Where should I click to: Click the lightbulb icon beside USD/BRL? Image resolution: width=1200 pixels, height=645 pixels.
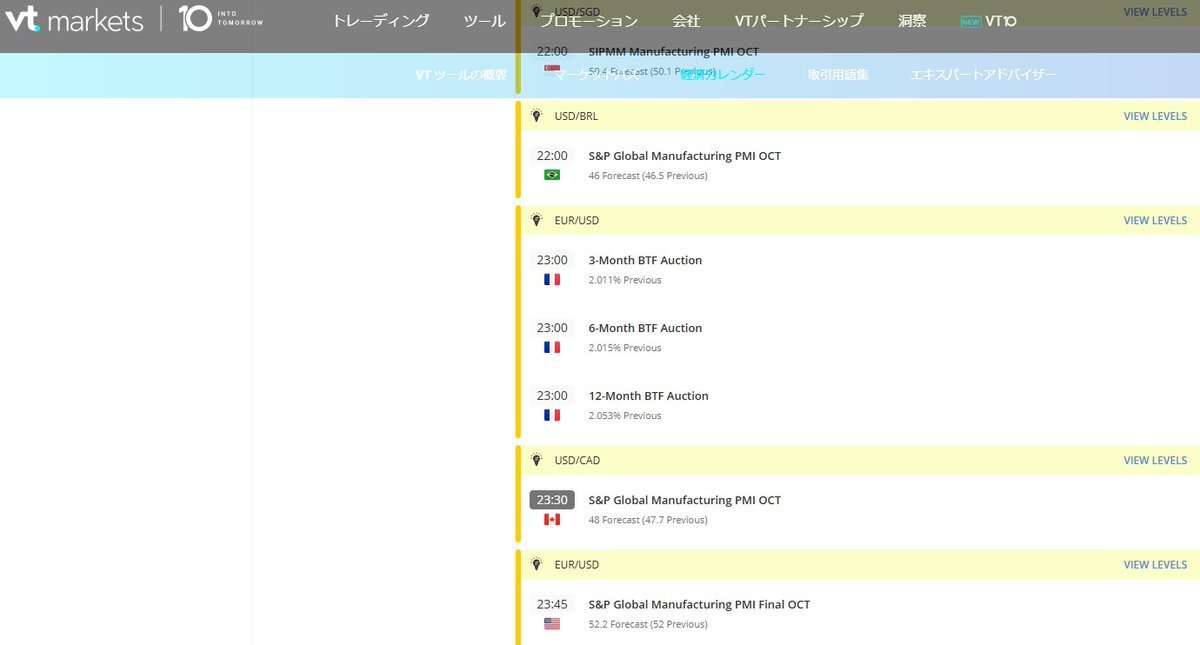pos(536,116)
